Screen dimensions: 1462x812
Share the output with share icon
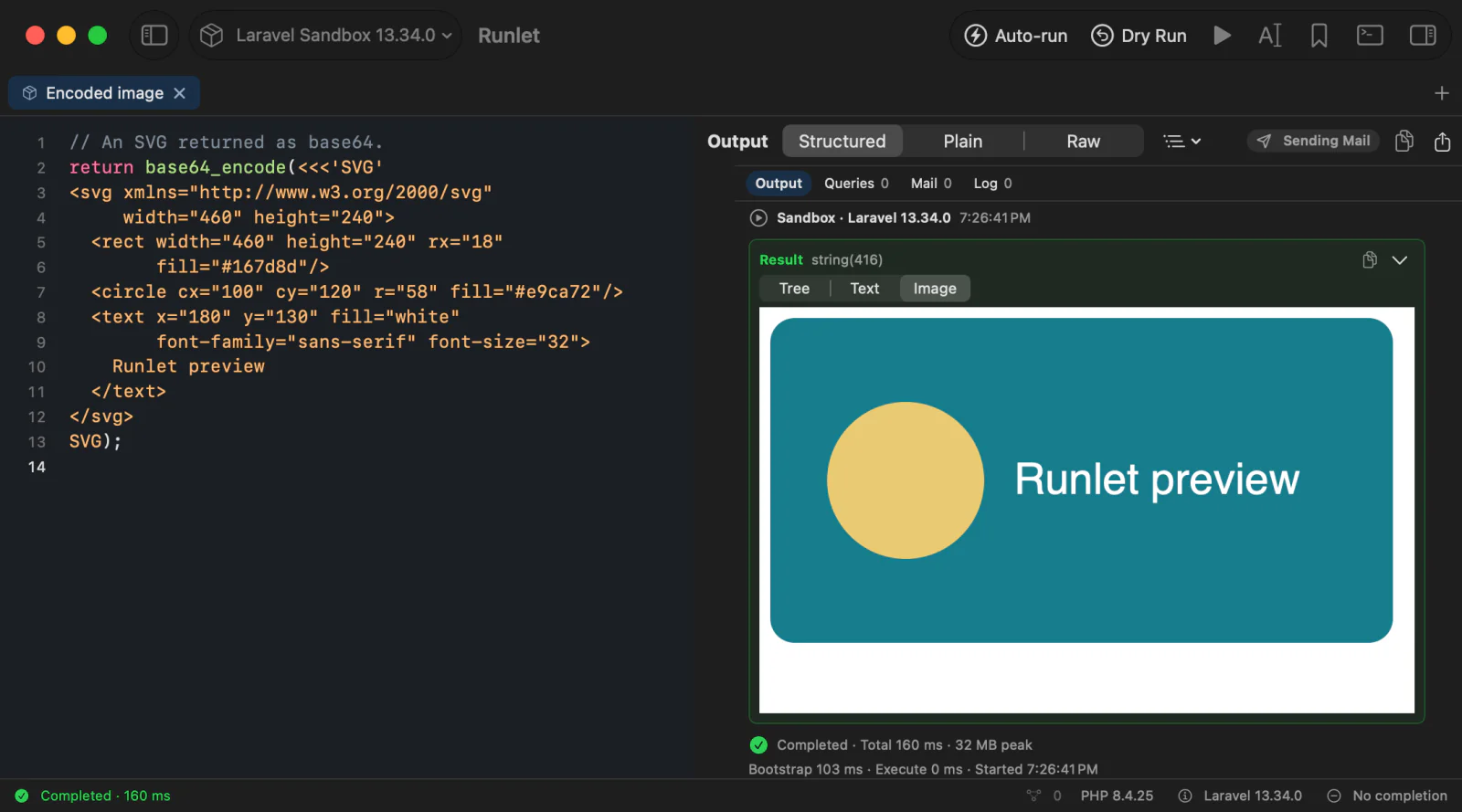click(1443, 142)
